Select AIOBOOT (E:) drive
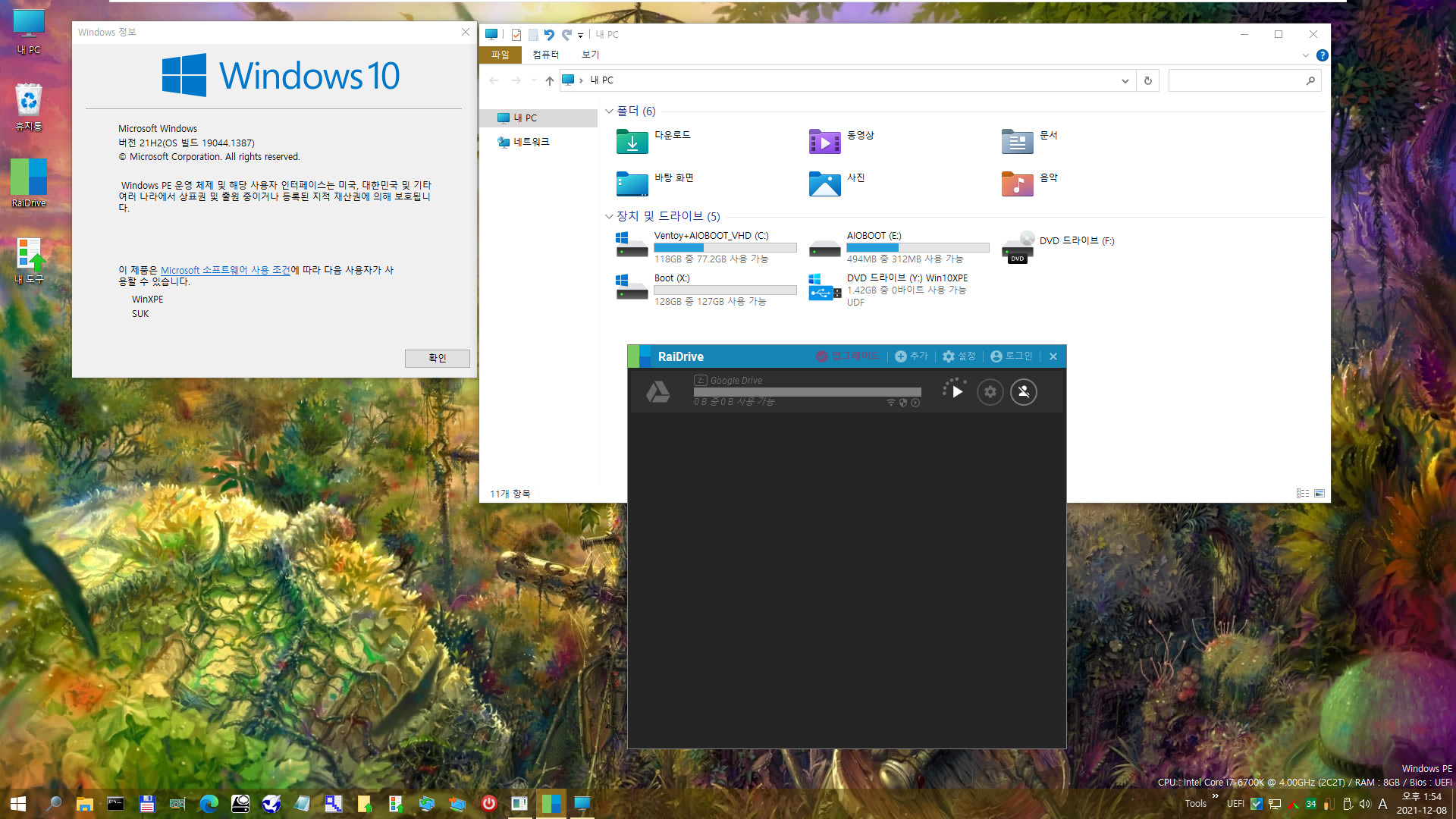The width and height of the screenshot is (1456, 819). [899, 247]
